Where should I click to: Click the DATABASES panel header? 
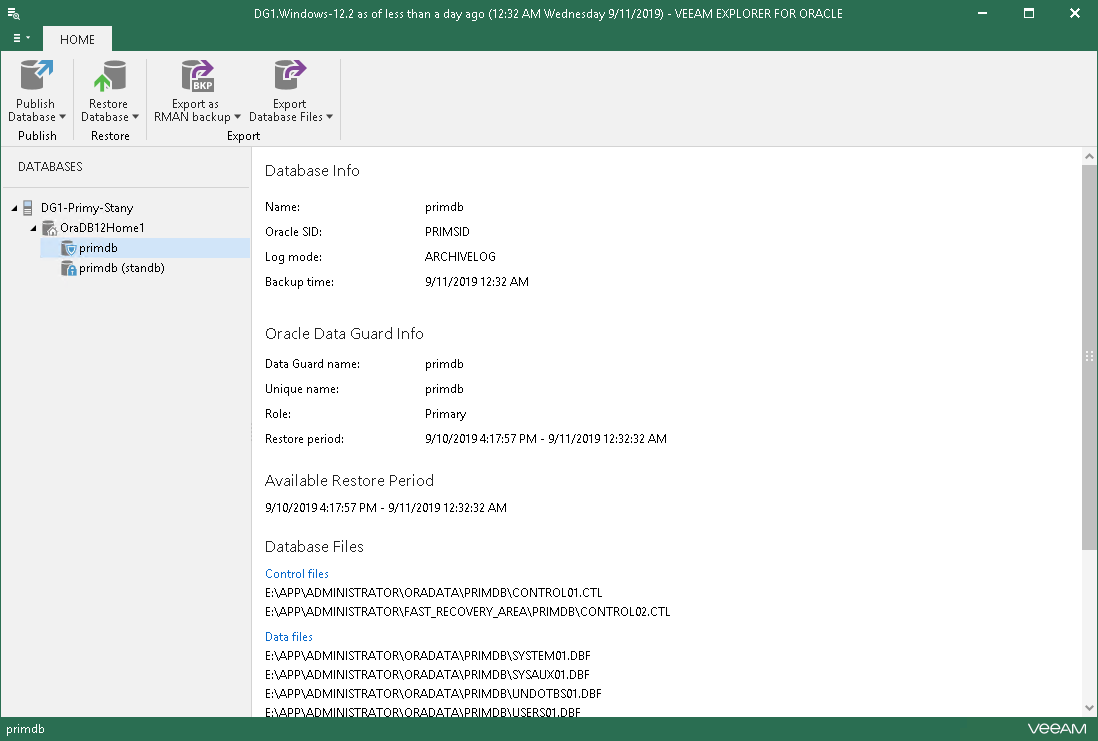pyautogui.click(x=50, y=167)
